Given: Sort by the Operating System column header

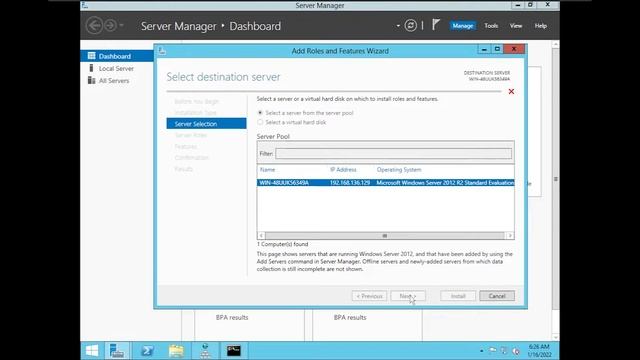Looking at the screenshot, I should (x=399, y=169).
